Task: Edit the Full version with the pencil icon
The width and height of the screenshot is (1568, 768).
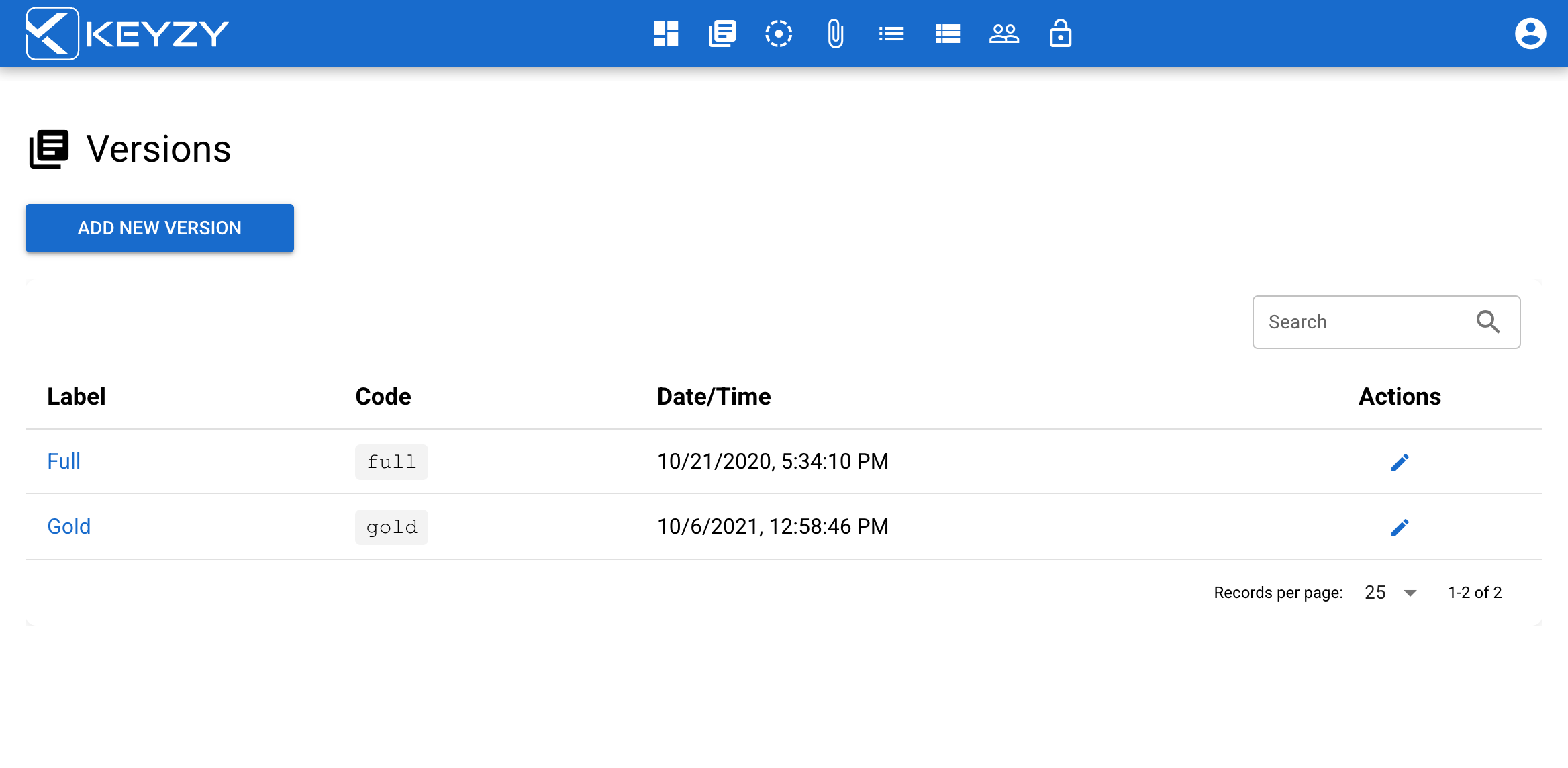Action: pos(1400,461)
